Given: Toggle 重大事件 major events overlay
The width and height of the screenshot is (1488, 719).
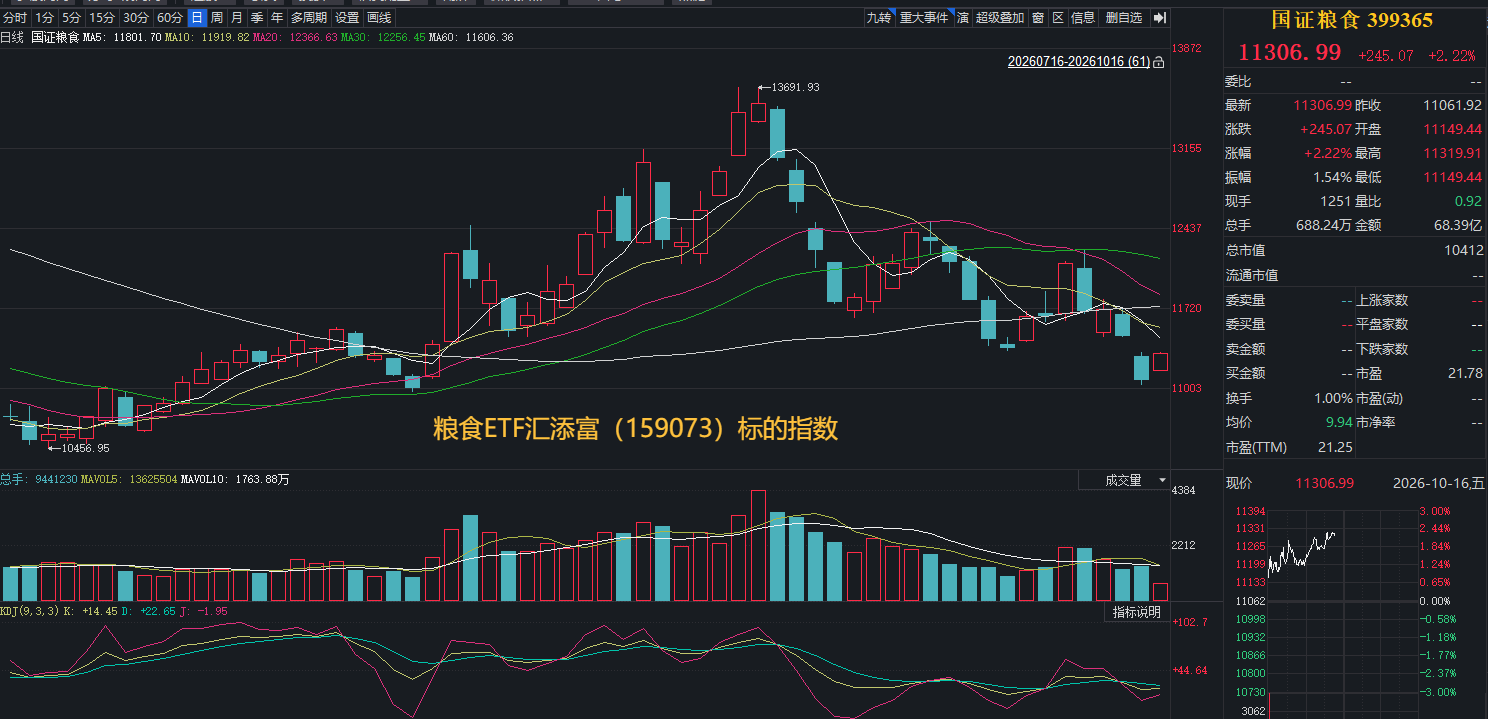Looking at the screenshot, I should 924,18.
